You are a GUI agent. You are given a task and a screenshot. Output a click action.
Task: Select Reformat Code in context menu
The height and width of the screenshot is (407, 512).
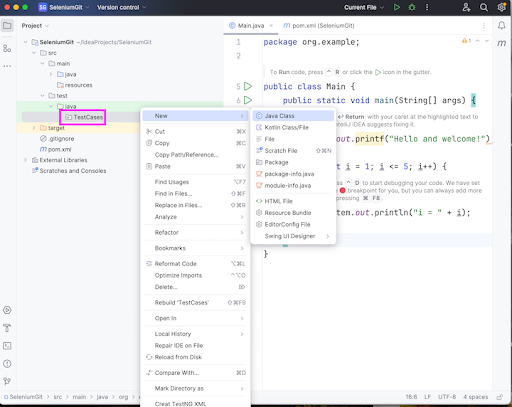coord(196,264)
